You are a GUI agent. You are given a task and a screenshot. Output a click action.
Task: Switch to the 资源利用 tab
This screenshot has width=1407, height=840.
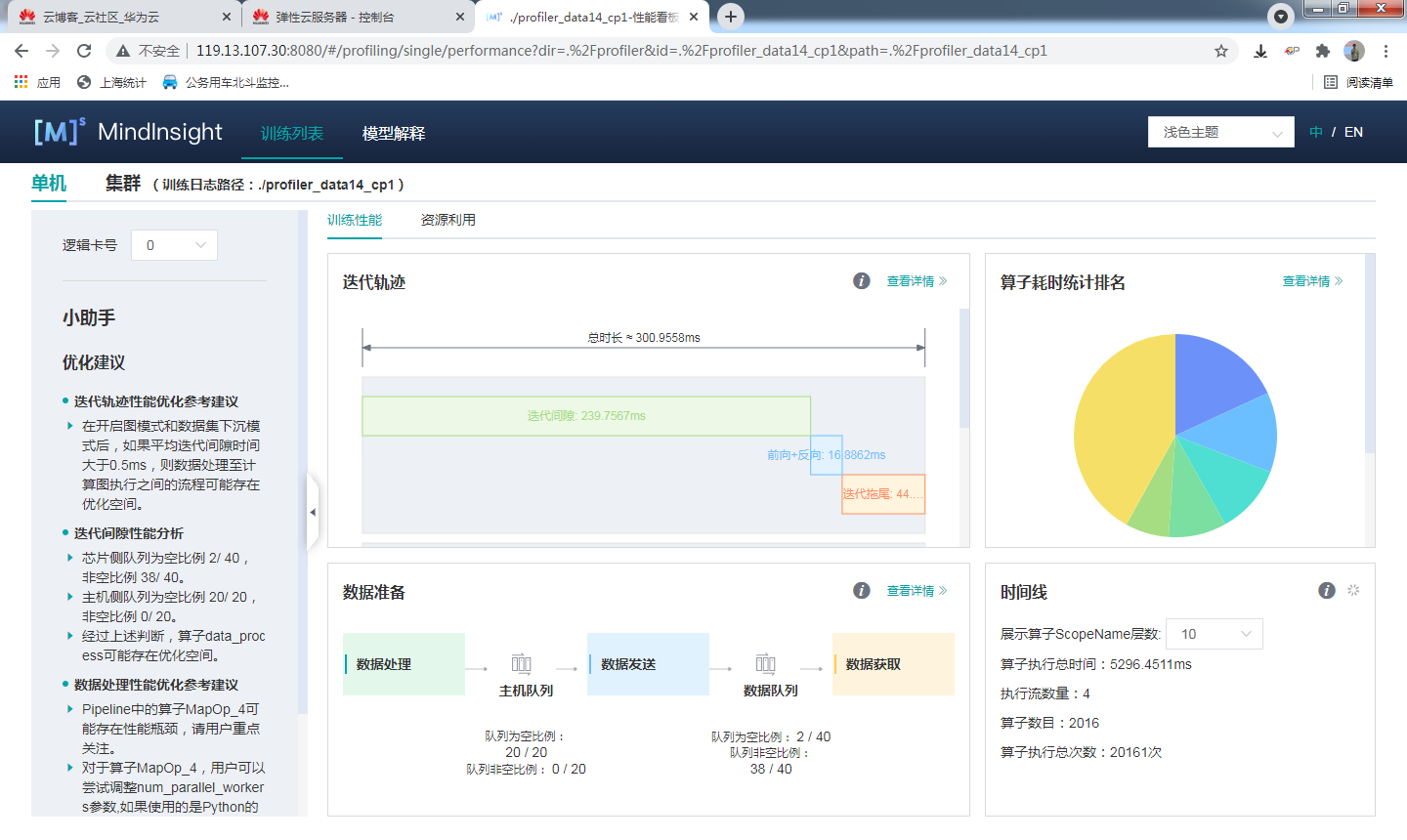[448, 220]
